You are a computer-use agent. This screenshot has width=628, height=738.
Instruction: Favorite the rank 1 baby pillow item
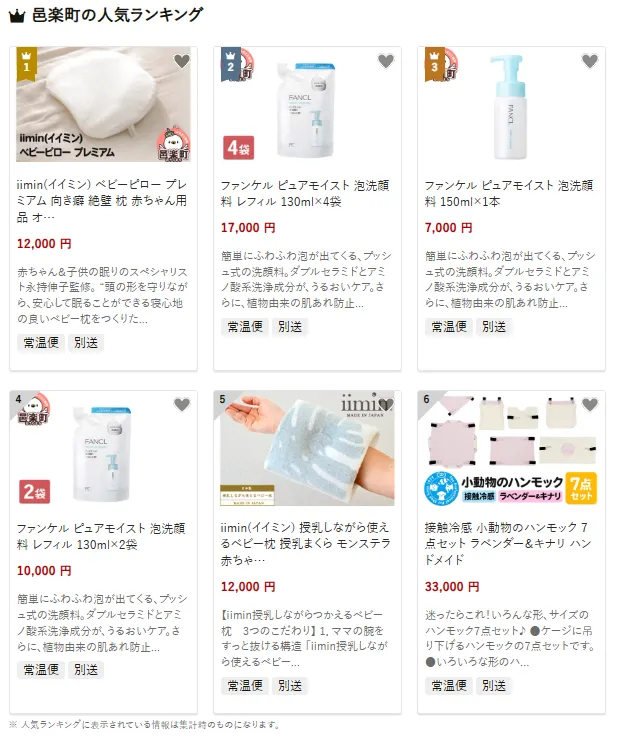click(182, 61)
